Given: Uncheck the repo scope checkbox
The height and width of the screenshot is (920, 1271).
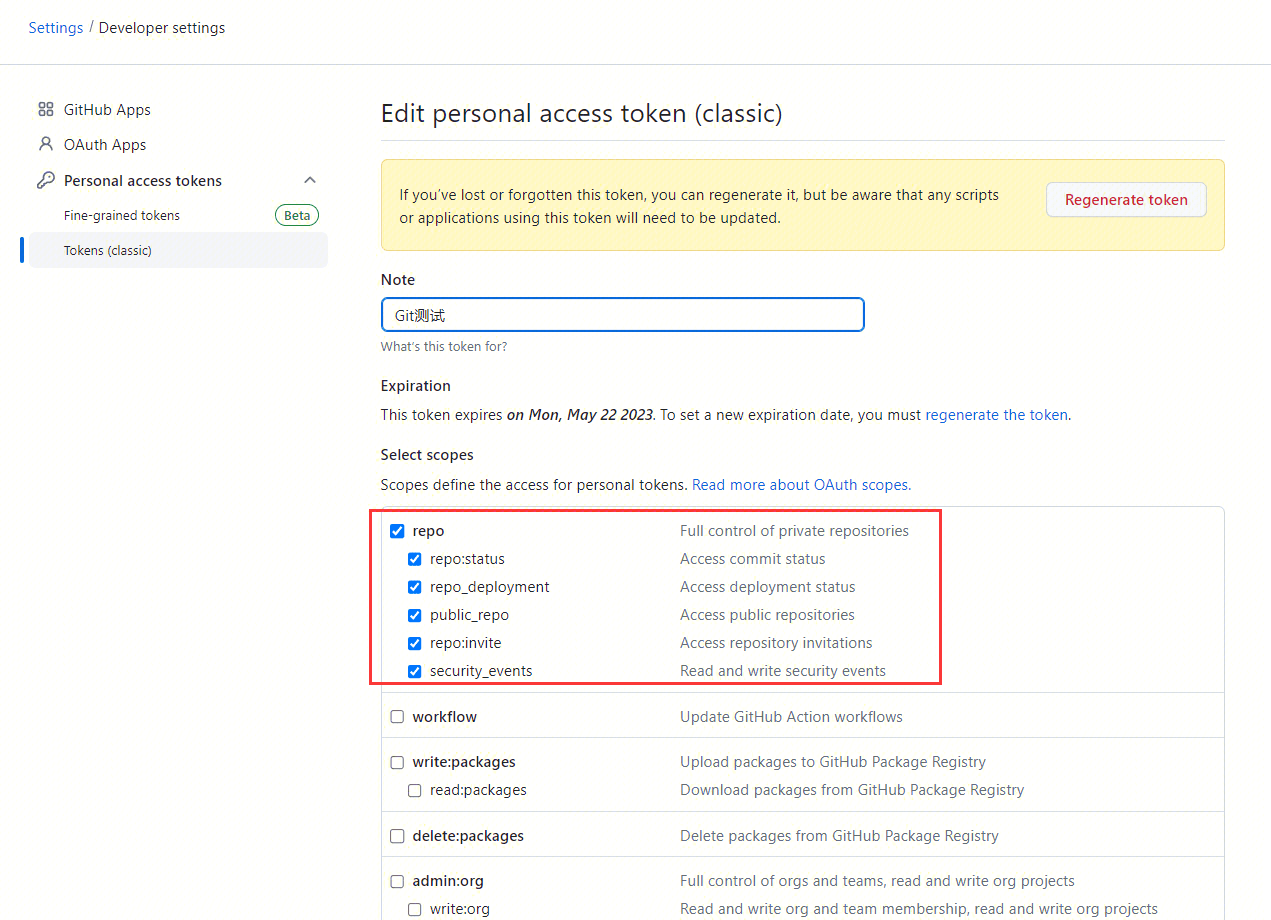Looking at the screenshot, I should coord(397,531).
